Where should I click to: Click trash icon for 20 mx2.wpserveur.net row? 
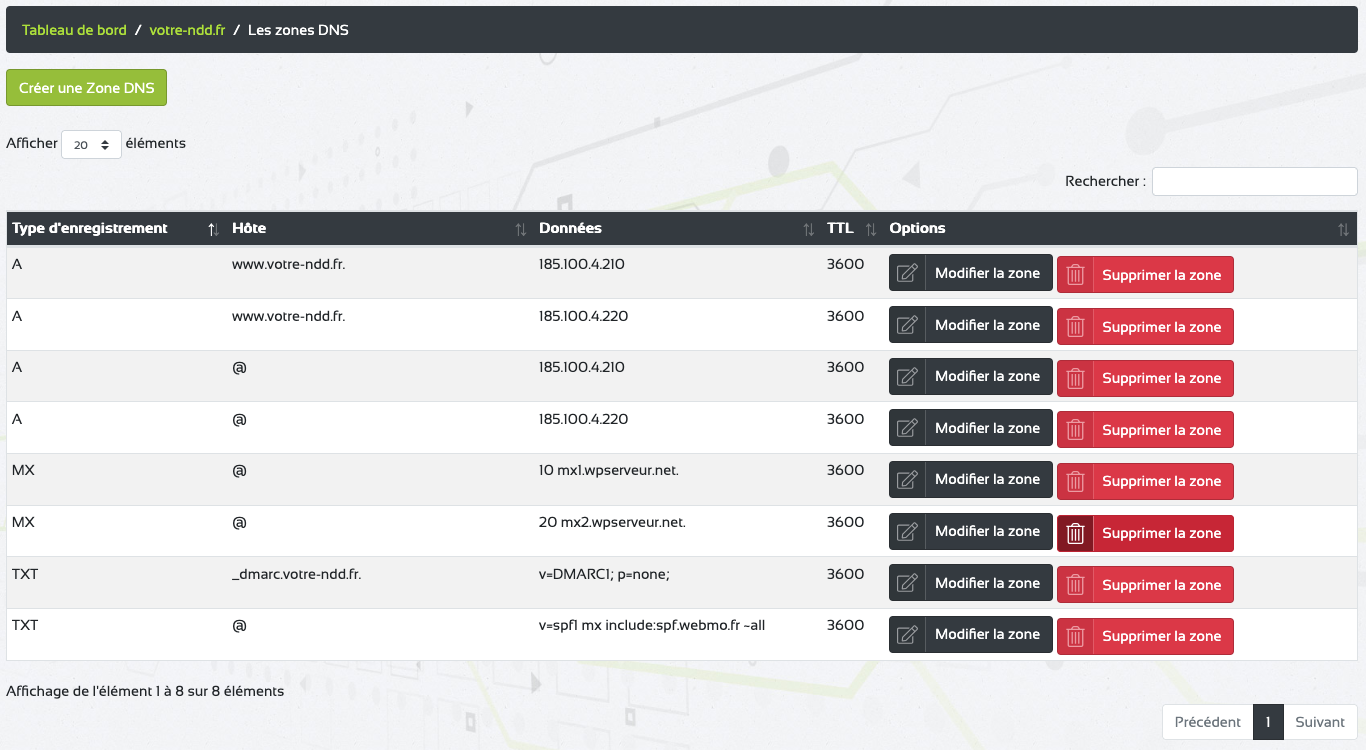tap(1075, 533)
